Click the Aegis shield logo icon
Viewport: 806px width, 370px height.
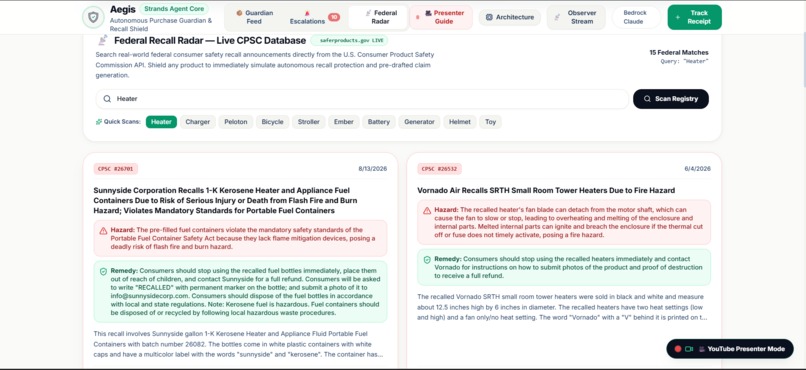93,17
